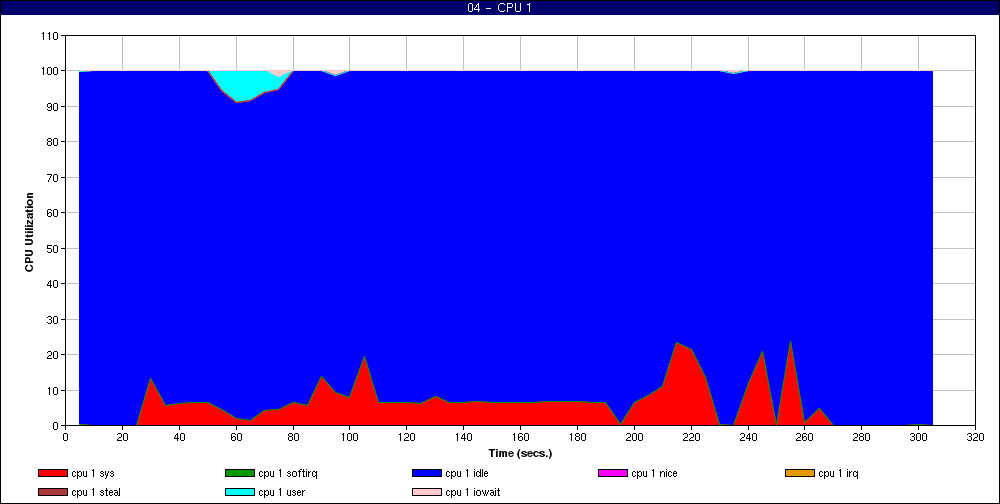Select the 'cpu 1 irq' legend label
1000x504 pixels.
pyautogui.click(x=839, y=473)
